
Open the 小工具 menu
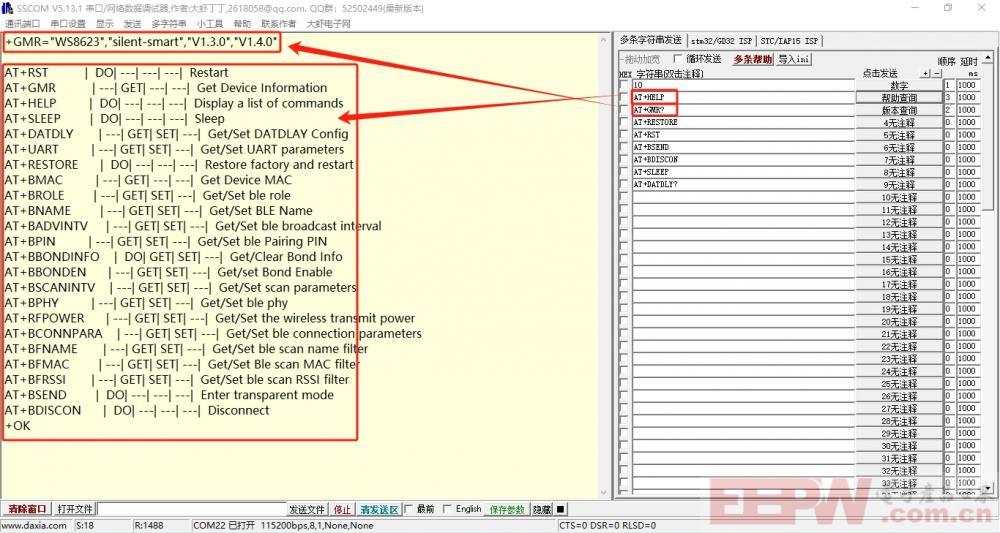(x=210, y=24)
